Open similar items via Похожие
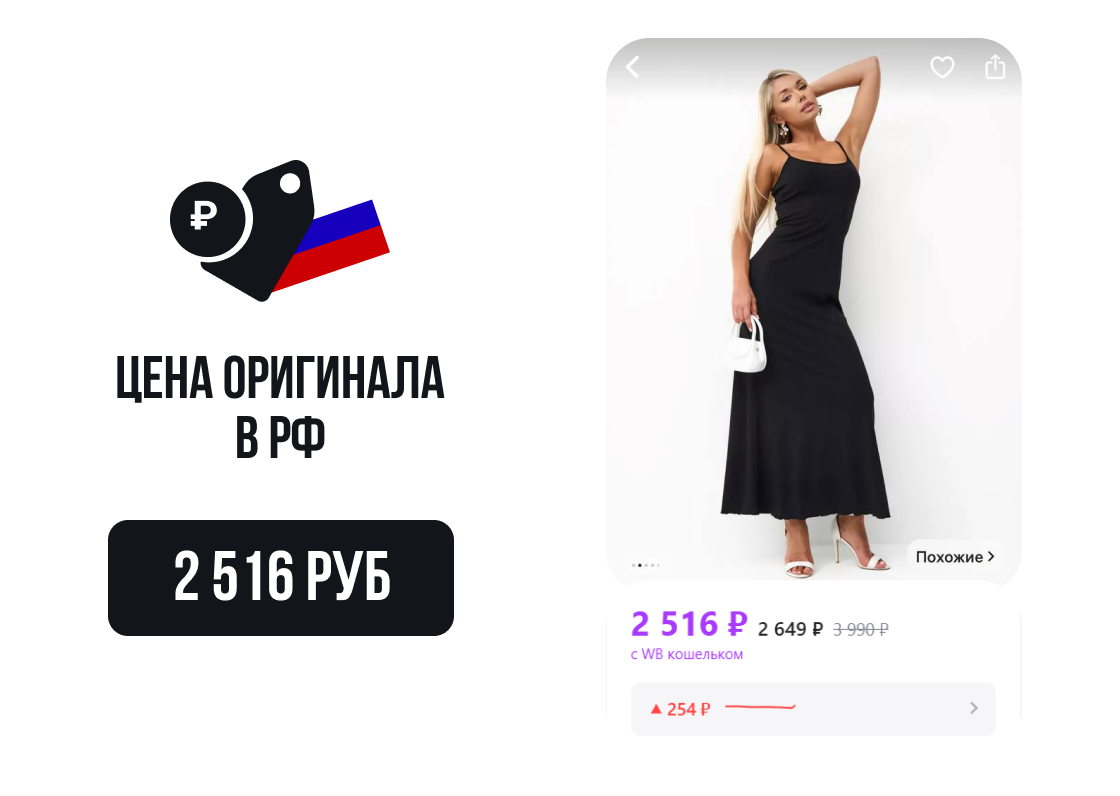 click(x=949, y=557)
